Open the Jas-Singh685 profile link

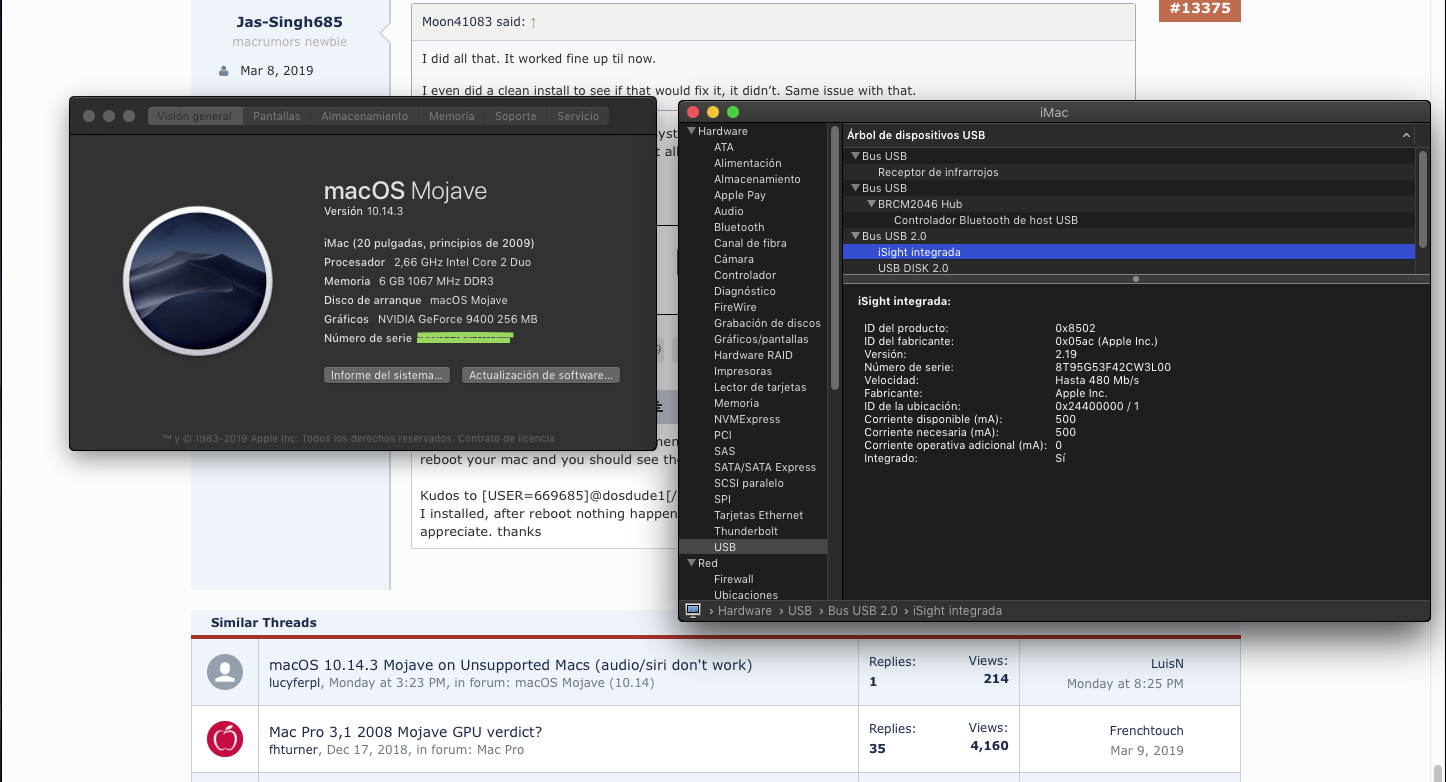click(x=289, y=22)
